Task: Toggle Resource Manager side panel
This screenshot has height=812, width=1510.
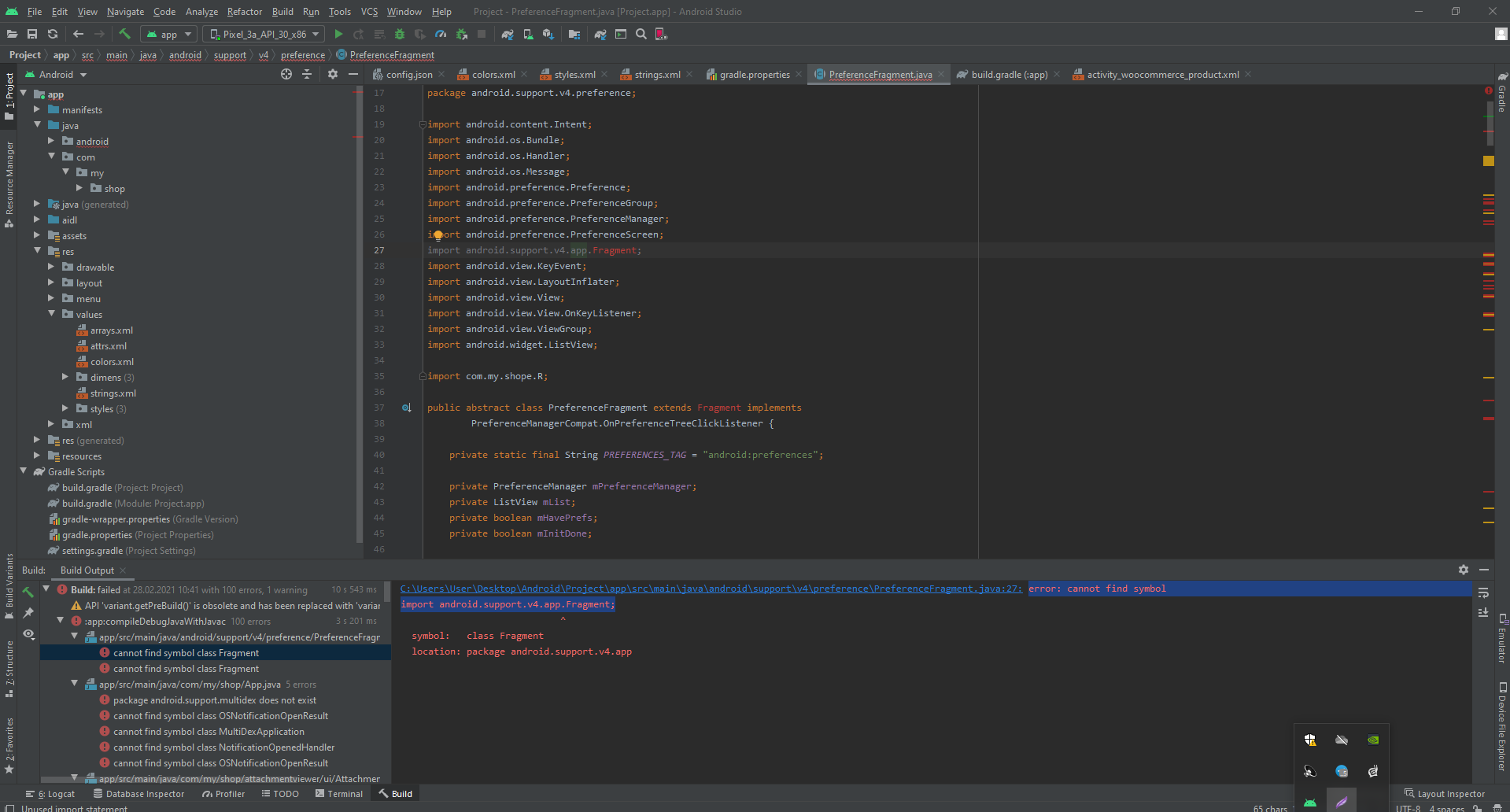Action: click(9, 184)
